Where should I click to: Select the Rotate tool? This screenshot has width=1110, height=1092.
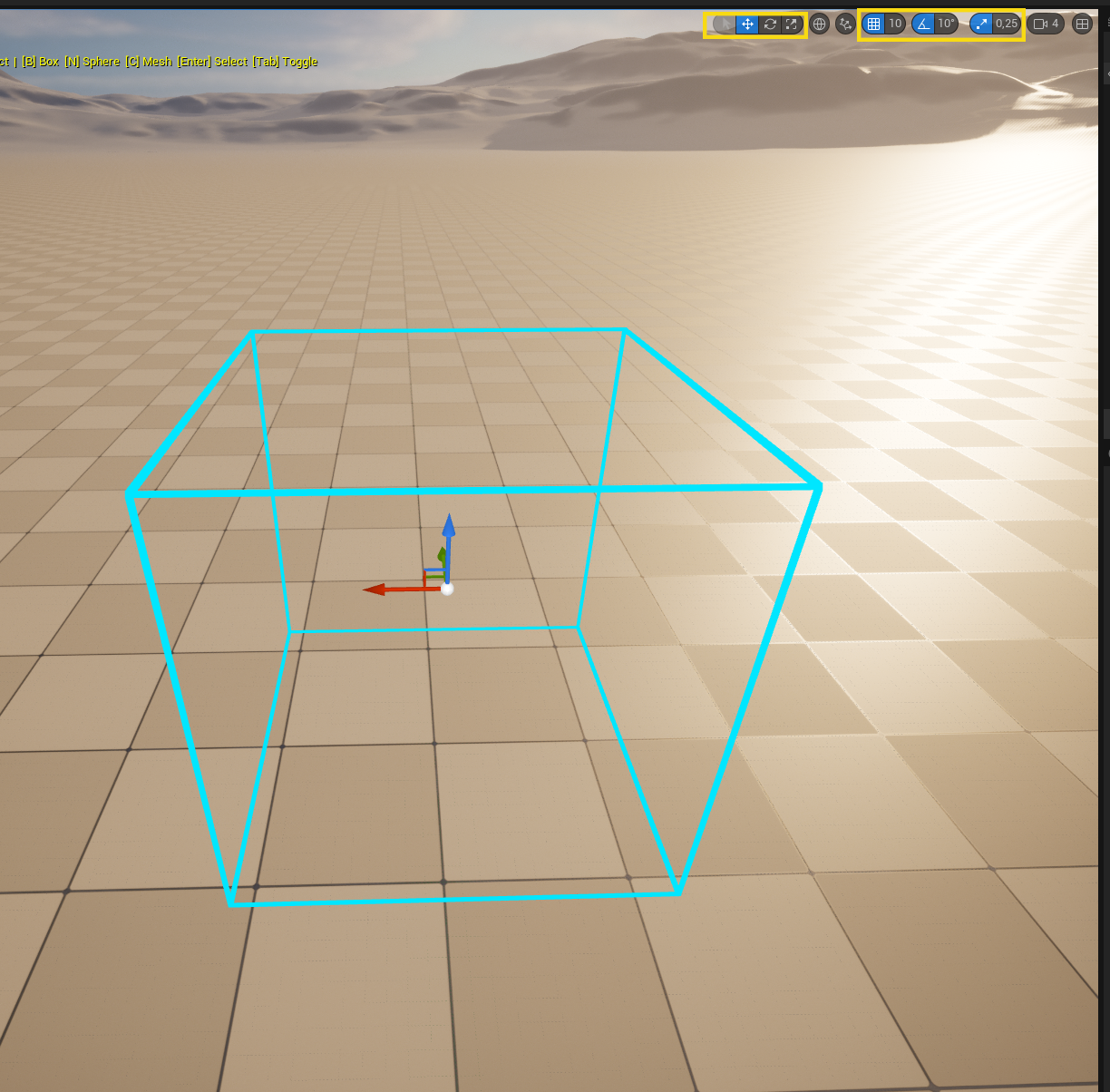pyautogui.click(x=769, y=24)
